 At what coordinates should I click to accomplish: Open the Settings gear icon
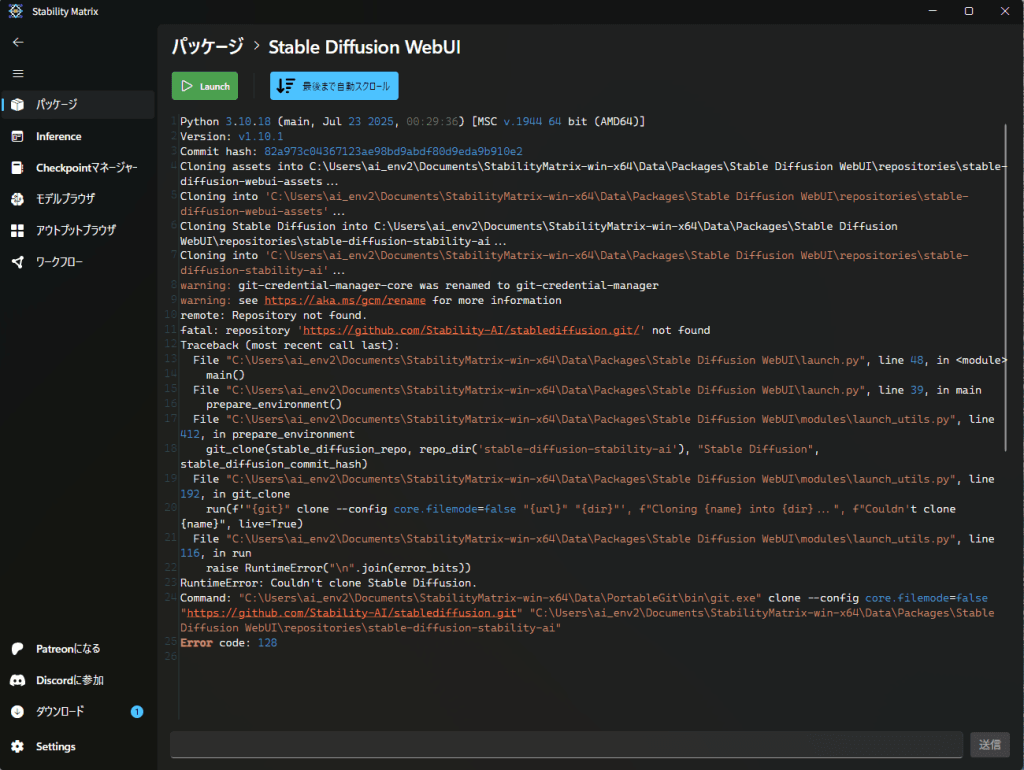point(18,746)
